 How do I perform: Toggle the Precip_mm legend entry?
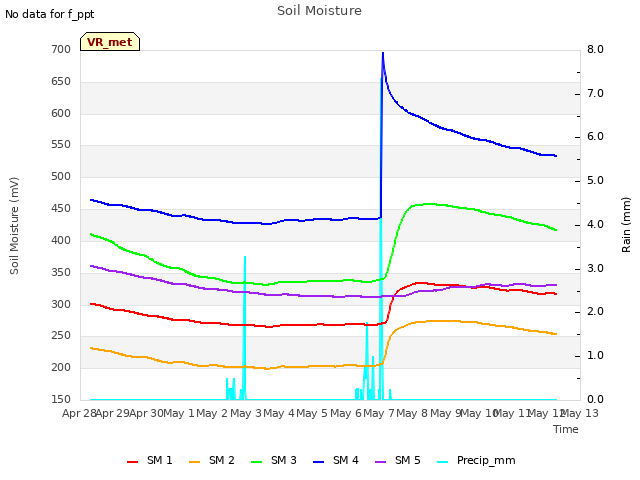476,460
